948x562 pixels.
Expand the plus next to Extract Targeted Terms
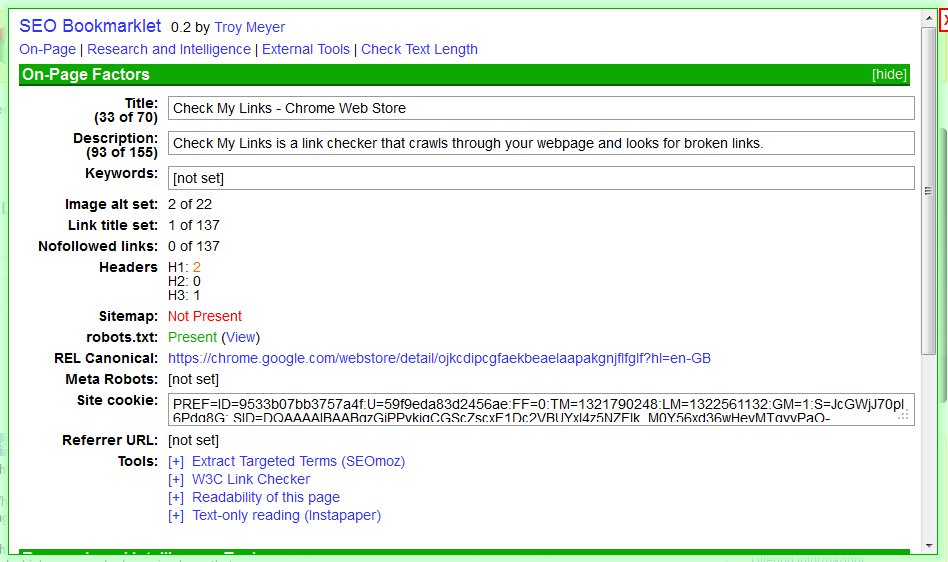pyautogui.click(x=176, y=462)
